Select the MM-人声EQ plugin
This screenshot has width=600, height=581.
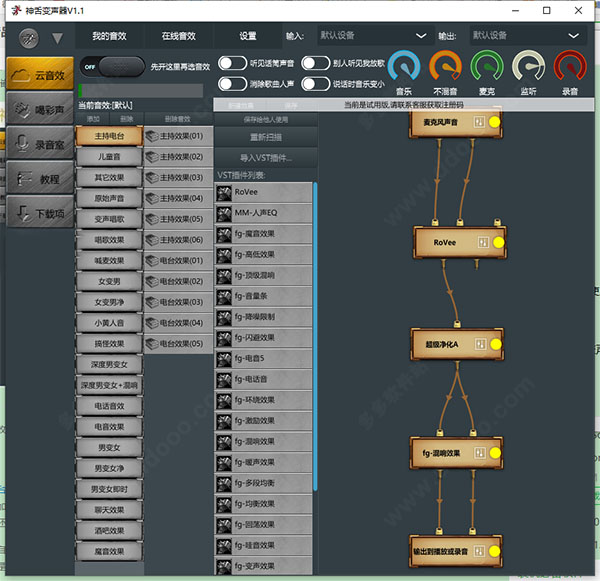click(x=264, y=213)
